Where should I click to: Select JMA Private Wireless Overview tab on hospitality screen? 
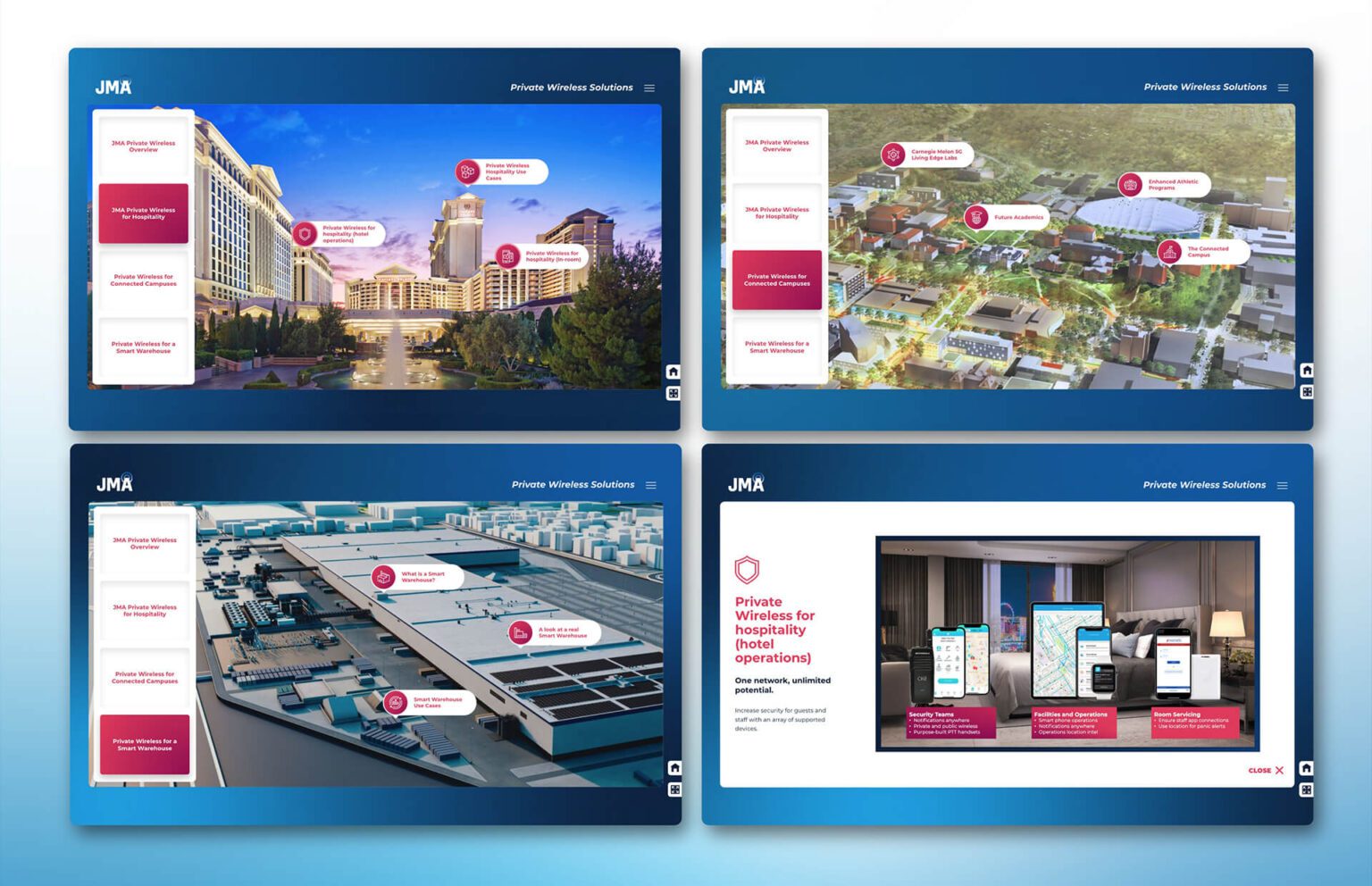coord(143,146)
